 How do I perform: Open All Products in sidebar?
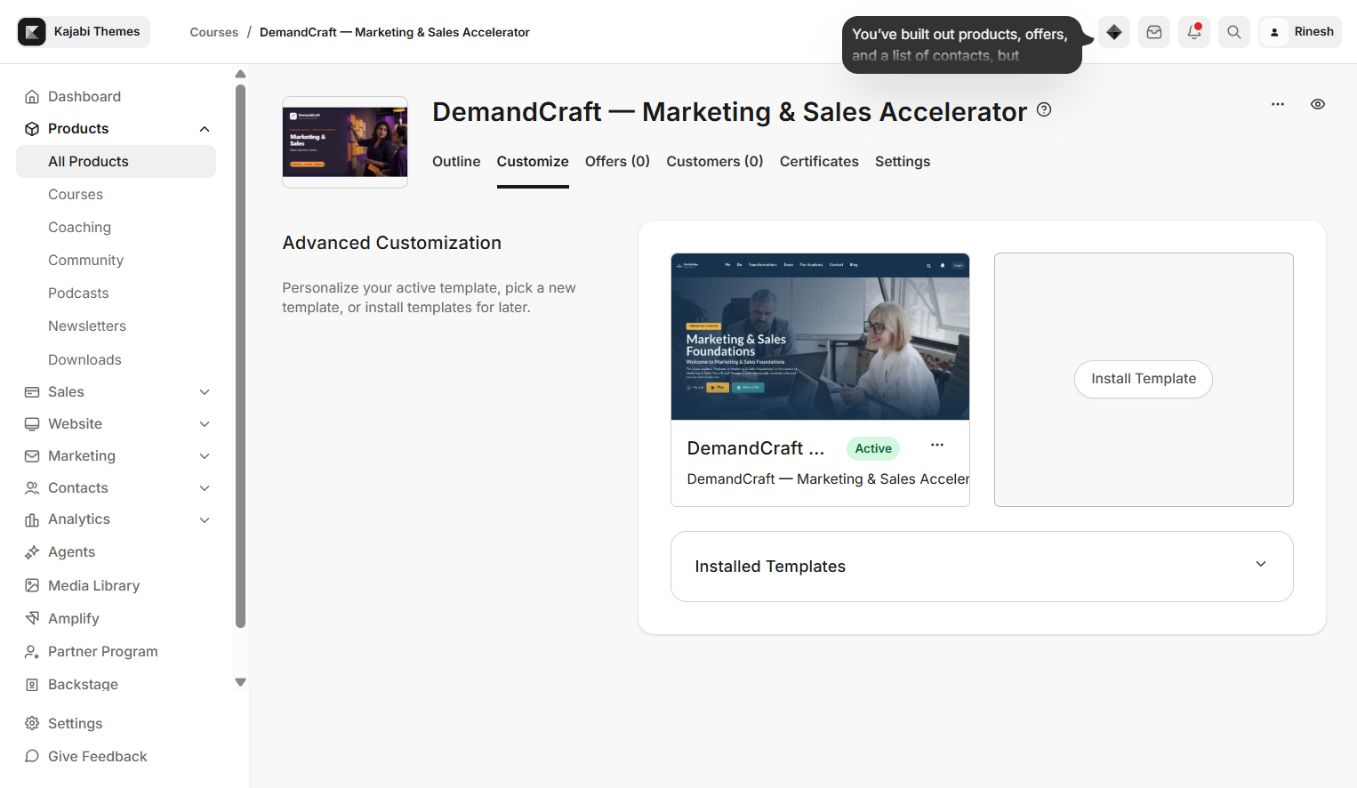click(x=116, y=161)
